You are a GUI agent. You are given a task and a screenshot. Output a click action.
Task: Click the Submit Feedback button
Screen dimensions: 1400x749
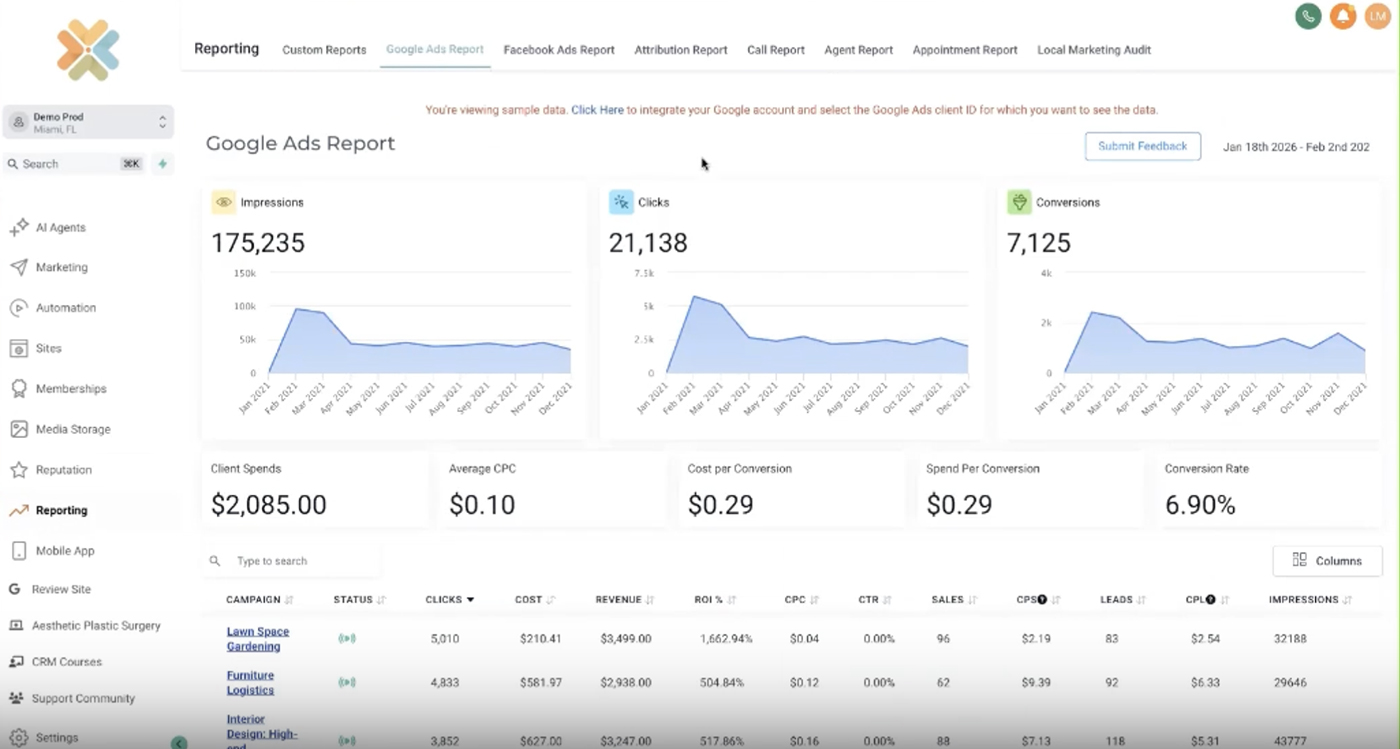point(1143,146)
